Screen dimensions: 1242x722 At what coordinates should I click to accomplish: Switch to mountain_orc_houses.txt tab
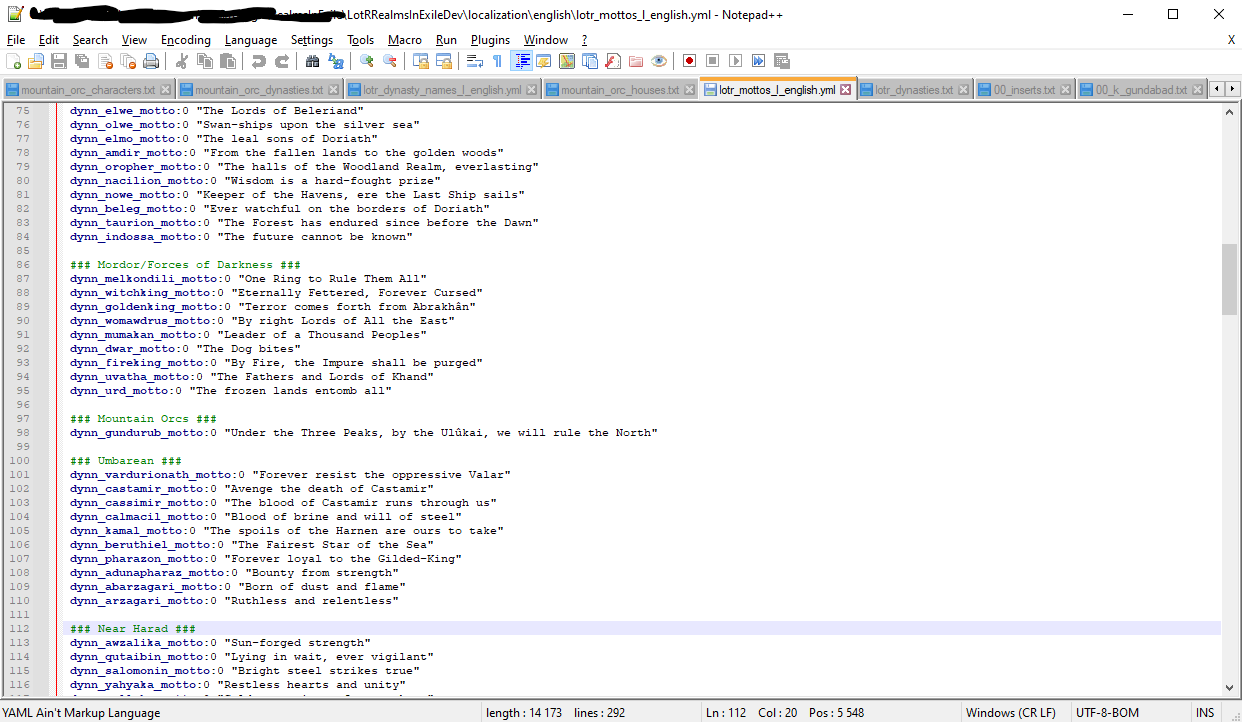click(619, 90)
